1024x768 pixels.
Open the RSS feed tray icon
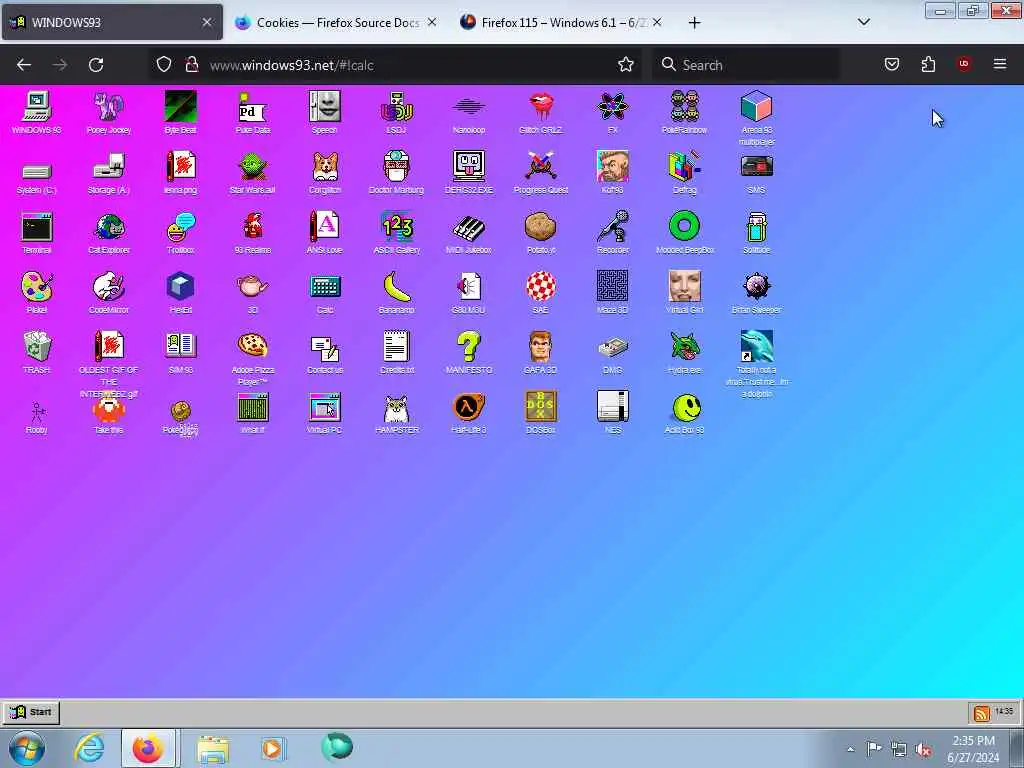pos(981,713)
